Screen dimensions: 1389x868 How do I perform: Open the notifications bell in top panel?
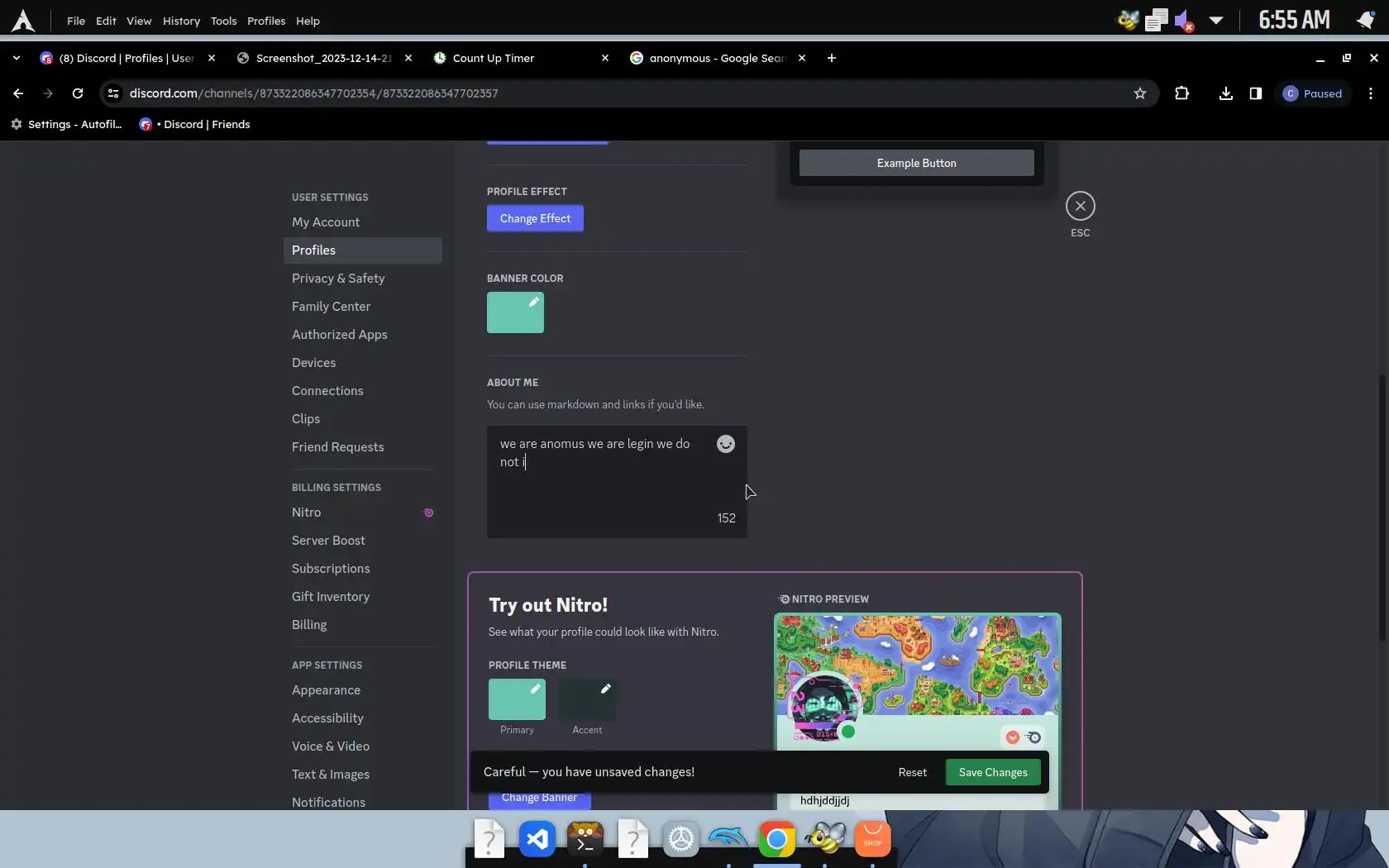coord(1366,20)
